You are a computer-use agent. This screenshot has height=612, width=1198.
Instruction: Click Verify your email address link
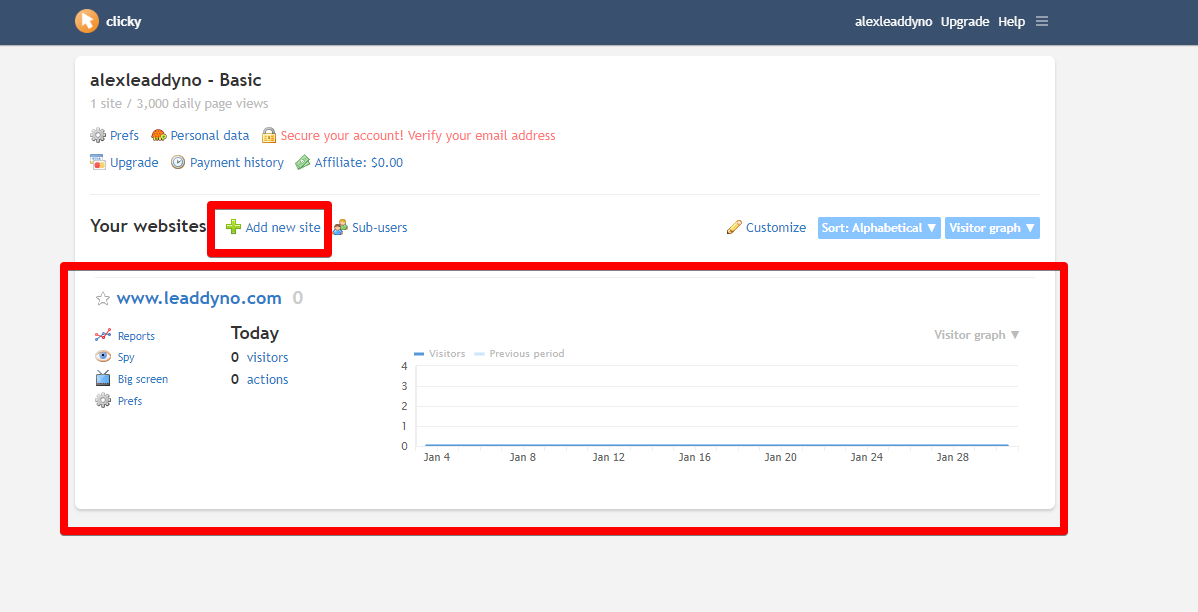pyautogui.click(x=418, y=135)
